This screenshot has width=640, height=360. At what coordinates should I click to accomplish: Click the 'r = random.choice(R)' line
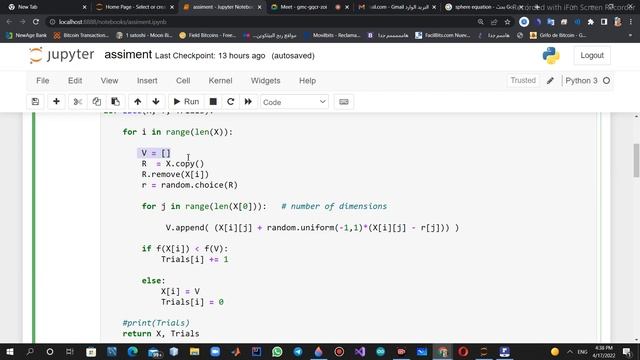coord(190,185)
